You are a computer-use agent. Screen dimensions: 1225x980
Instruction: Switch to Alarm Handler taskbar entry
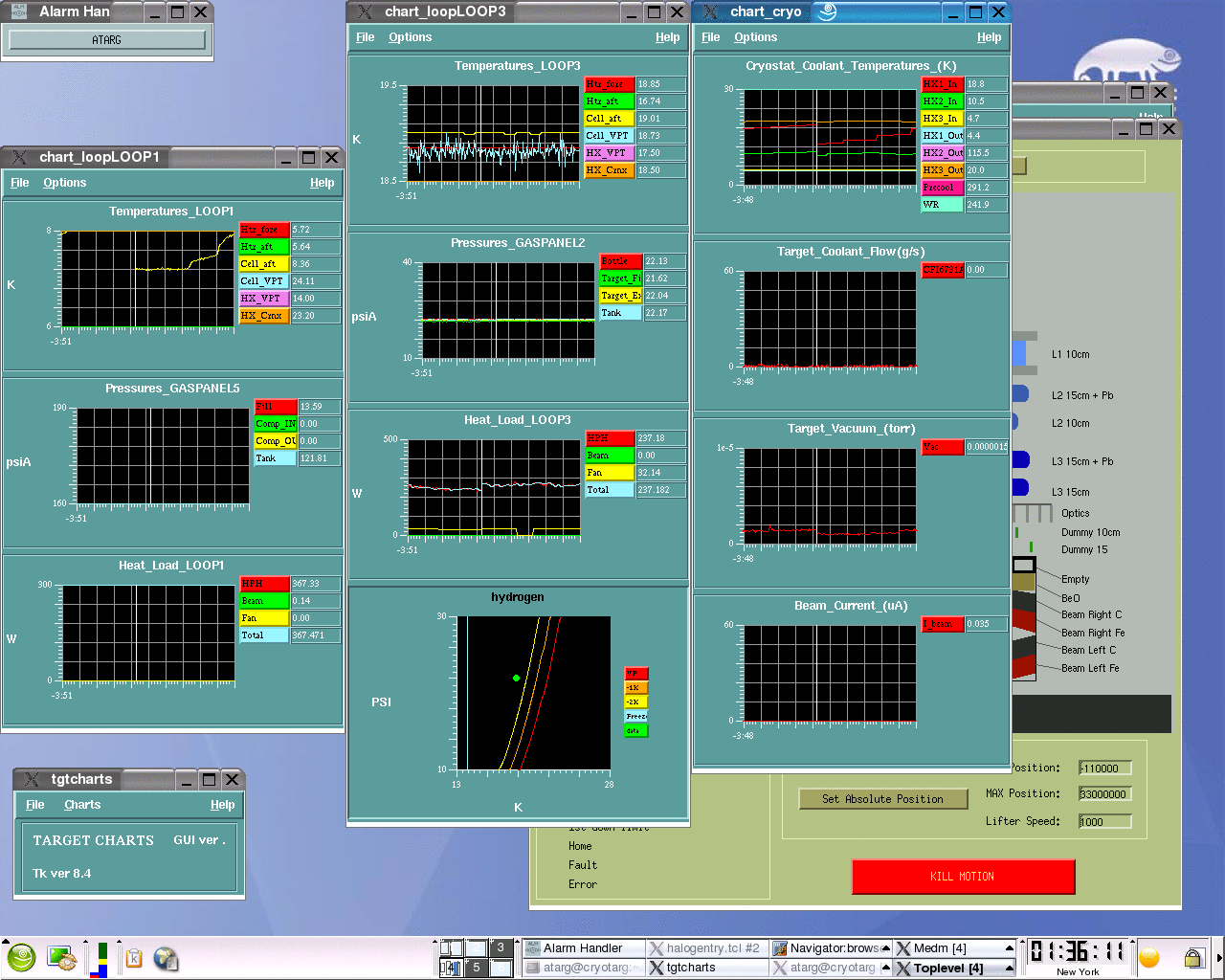click(583, 947)
